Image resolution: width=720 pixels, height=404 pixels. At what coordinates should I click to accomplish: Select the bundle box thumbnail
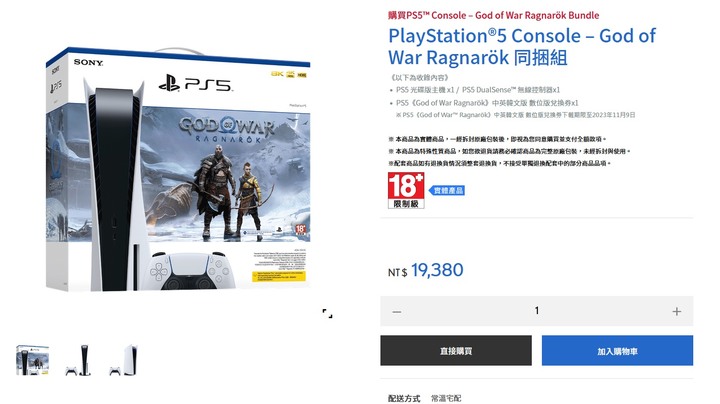point(33,360)
